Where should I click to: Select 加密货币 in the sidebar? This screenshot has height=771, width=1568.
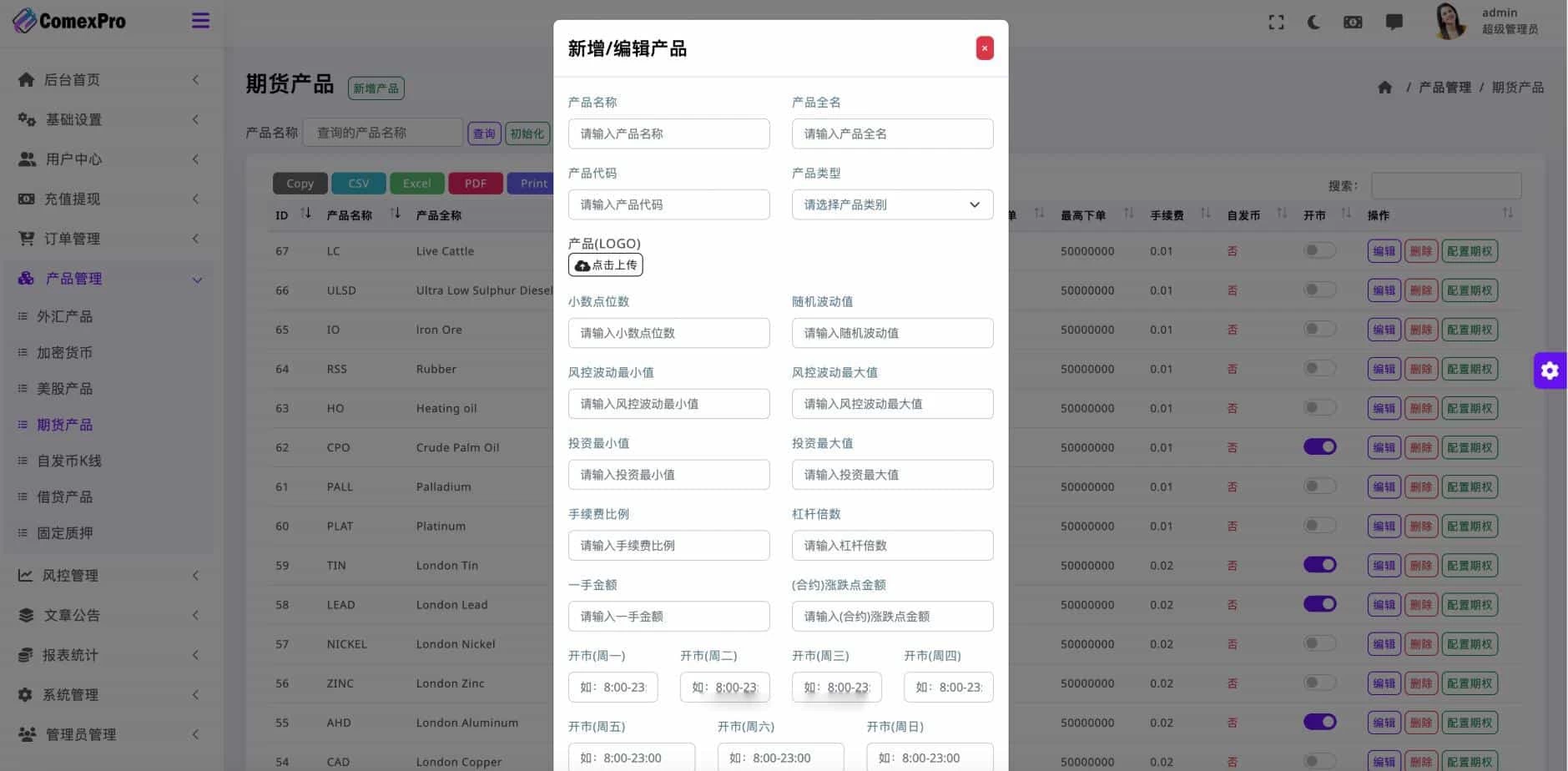coord(64,353)
